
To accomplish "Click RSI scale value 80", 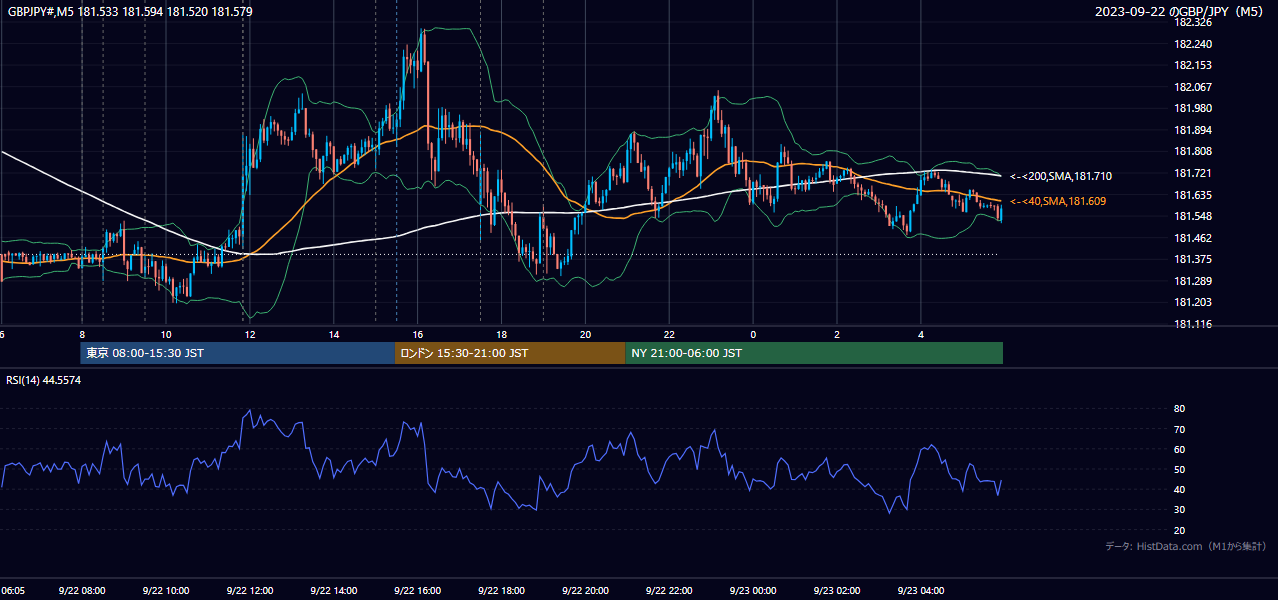I will (x=1179, y=409).
